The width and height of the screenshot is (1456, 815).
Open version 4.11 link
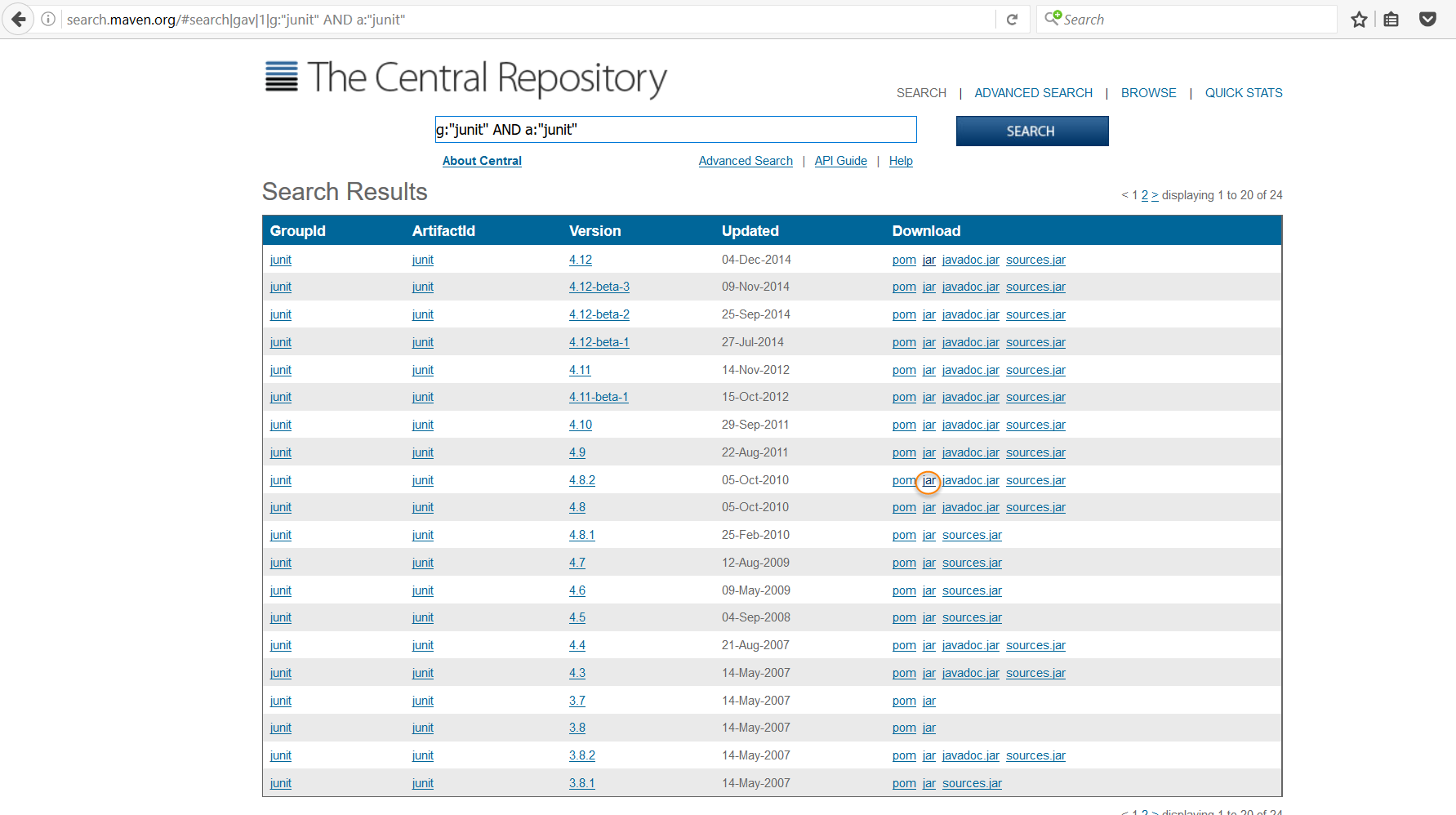click(580, 370)
